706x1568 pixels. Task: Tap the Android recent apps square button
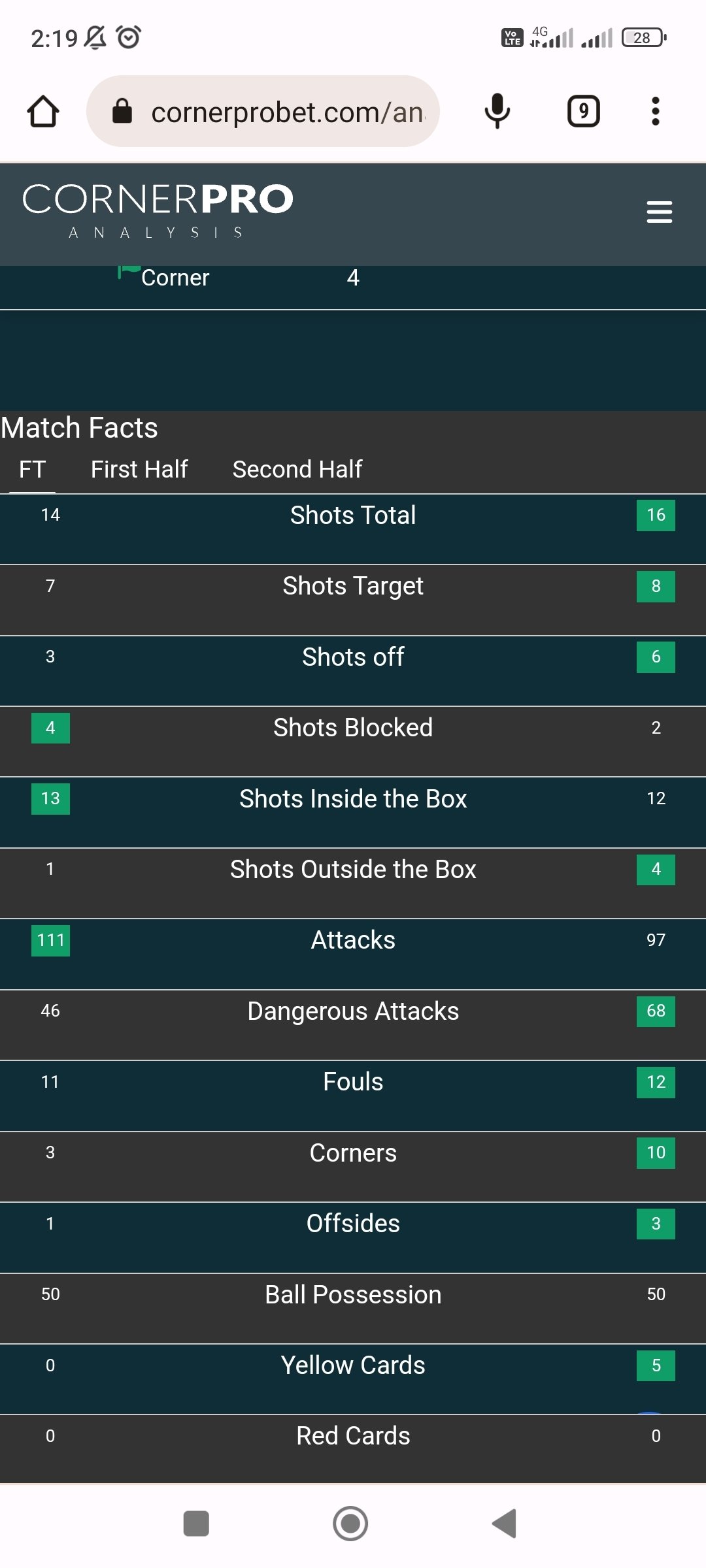point(196,1524)
